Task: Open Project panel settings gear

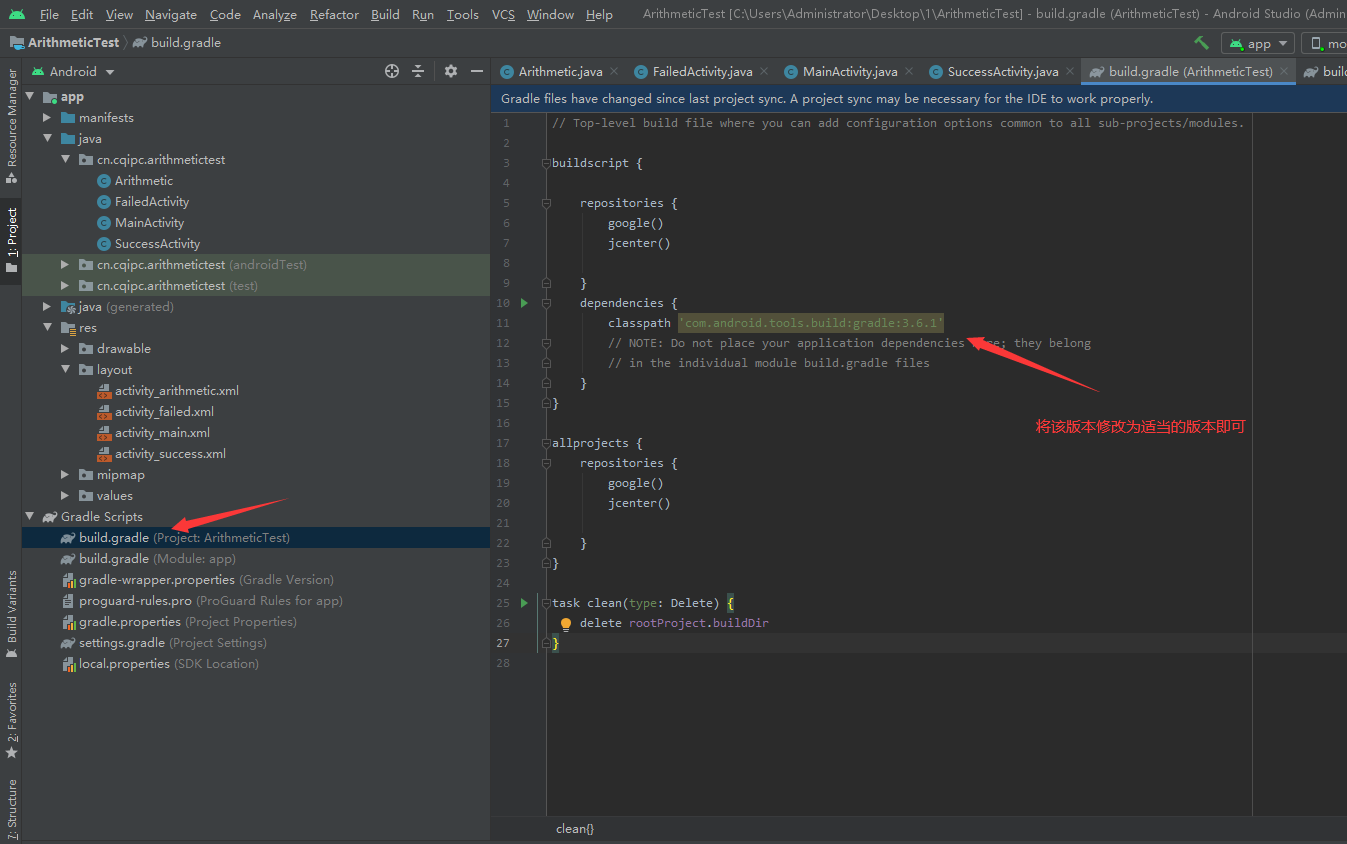Action: [451, 71]
